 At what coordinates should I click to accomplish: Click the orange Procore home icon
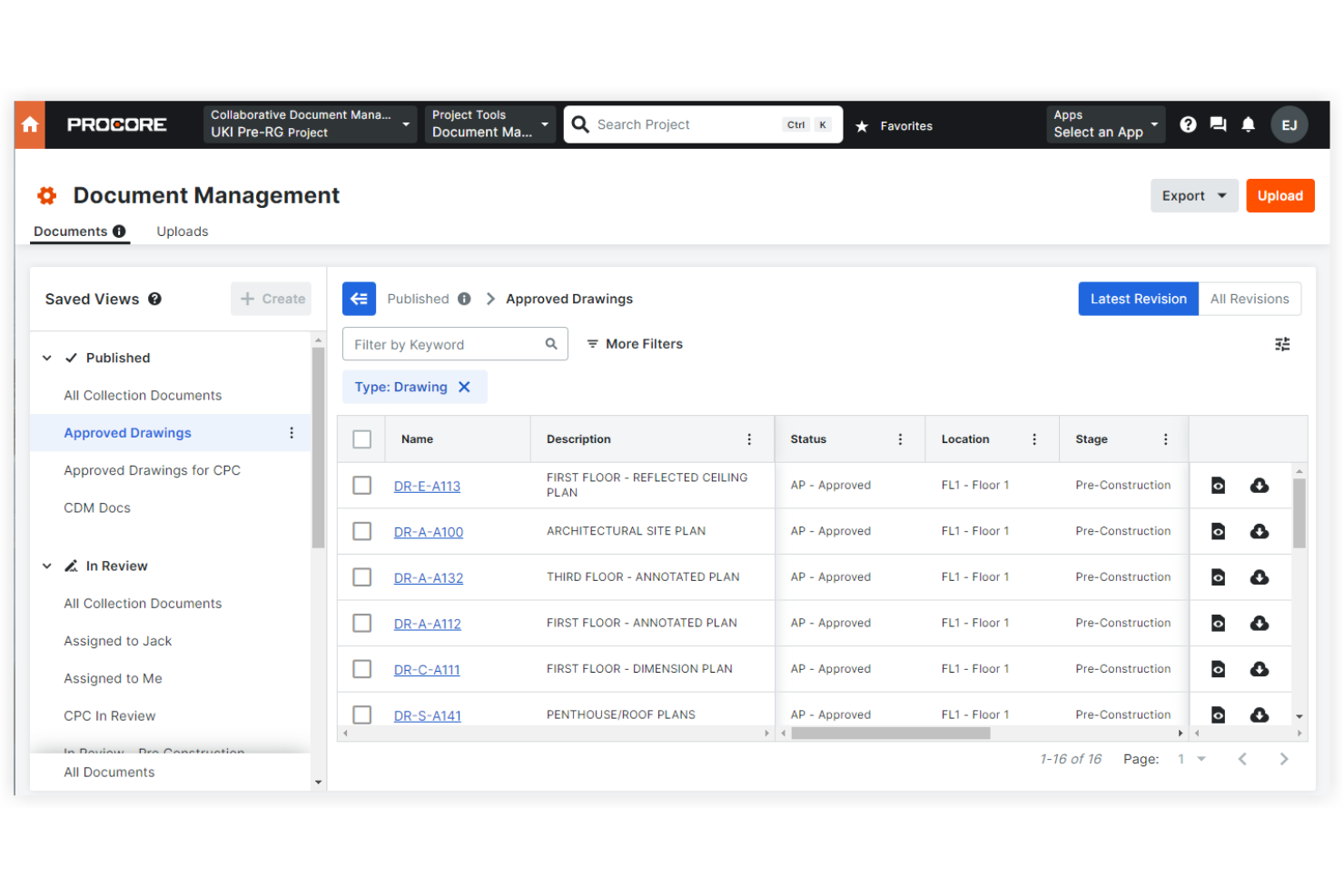pos(29,124)
